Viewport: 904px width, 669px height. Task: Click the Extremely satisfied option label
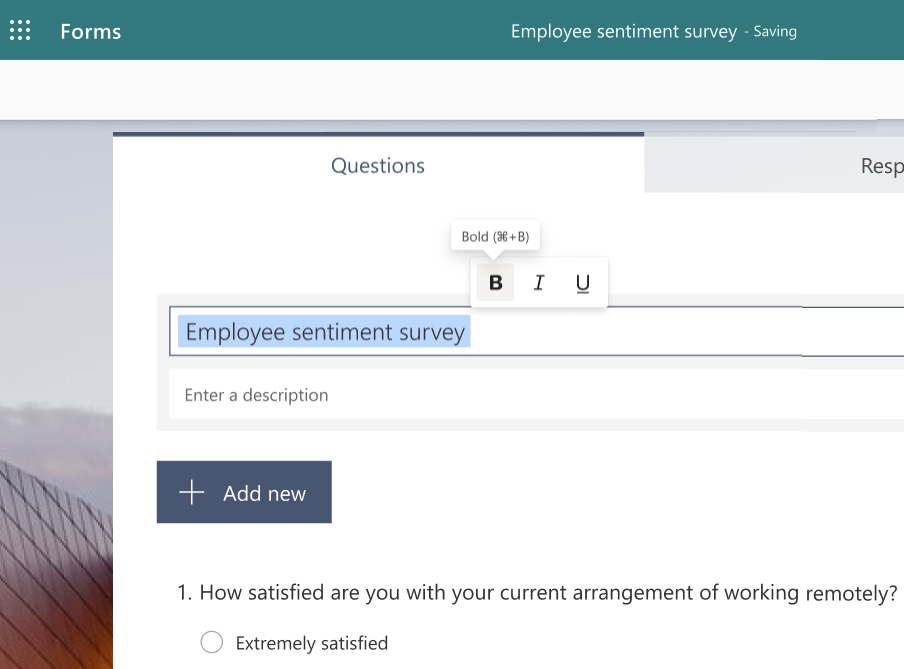311,643
